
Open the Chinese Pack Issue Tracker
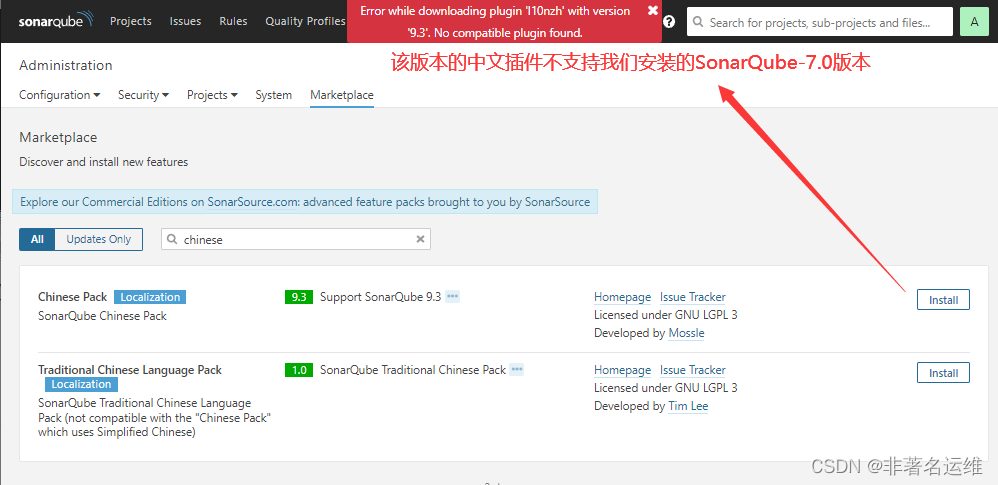pos(692,297)
